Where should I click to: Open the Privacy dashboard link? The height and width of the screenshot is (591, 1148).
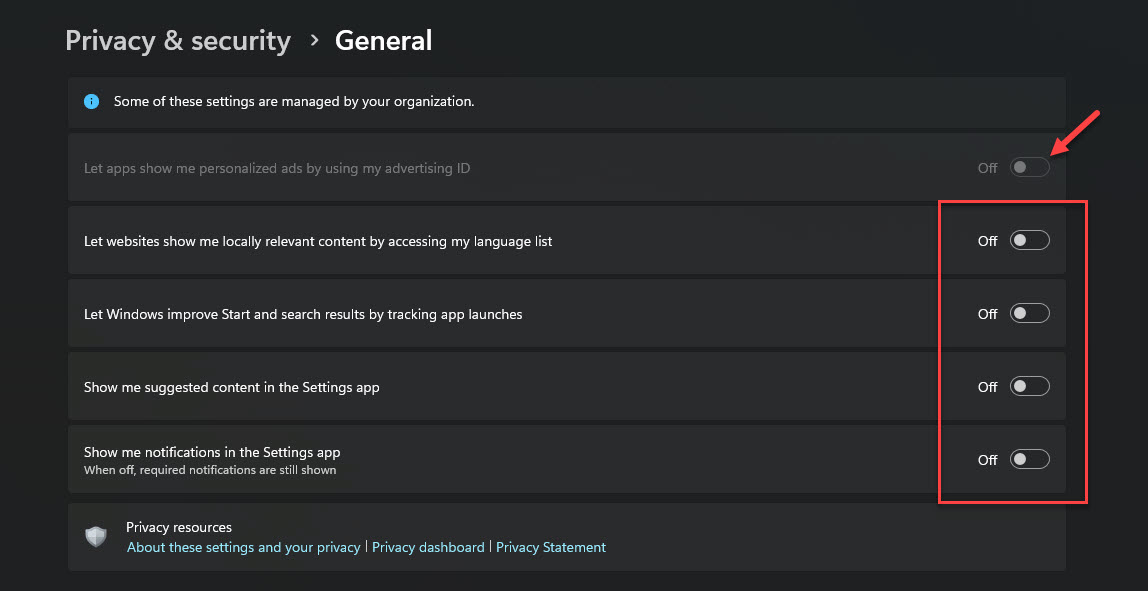coord(428,548)
